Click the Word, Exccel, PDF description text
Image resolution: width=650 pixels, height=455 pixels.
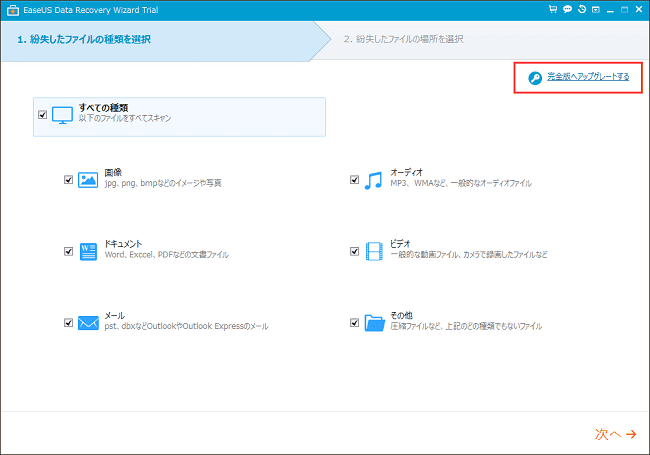[167, 255]
